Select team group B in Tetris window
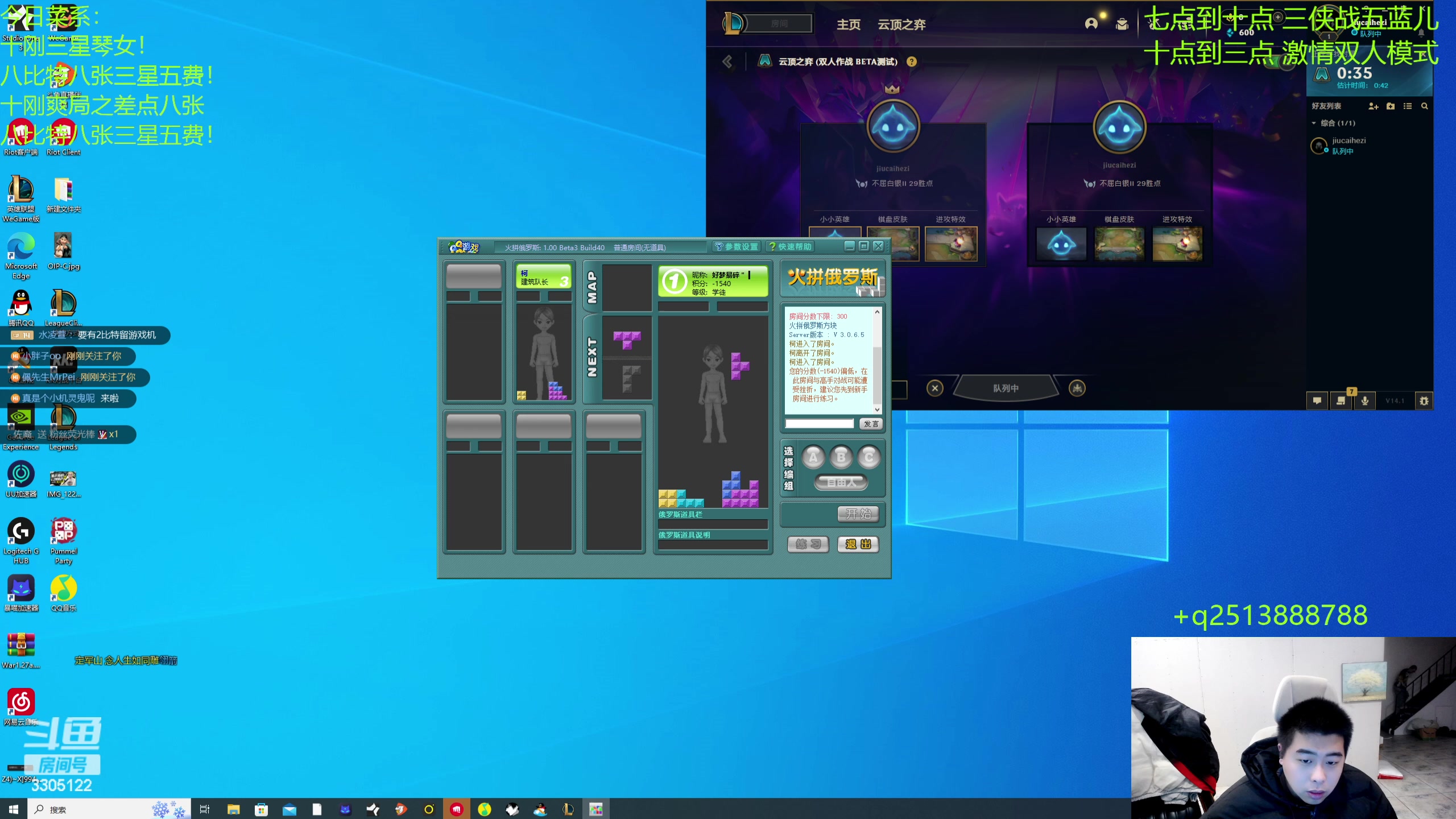The image size is (1456, 819). (x=841, y=457)
